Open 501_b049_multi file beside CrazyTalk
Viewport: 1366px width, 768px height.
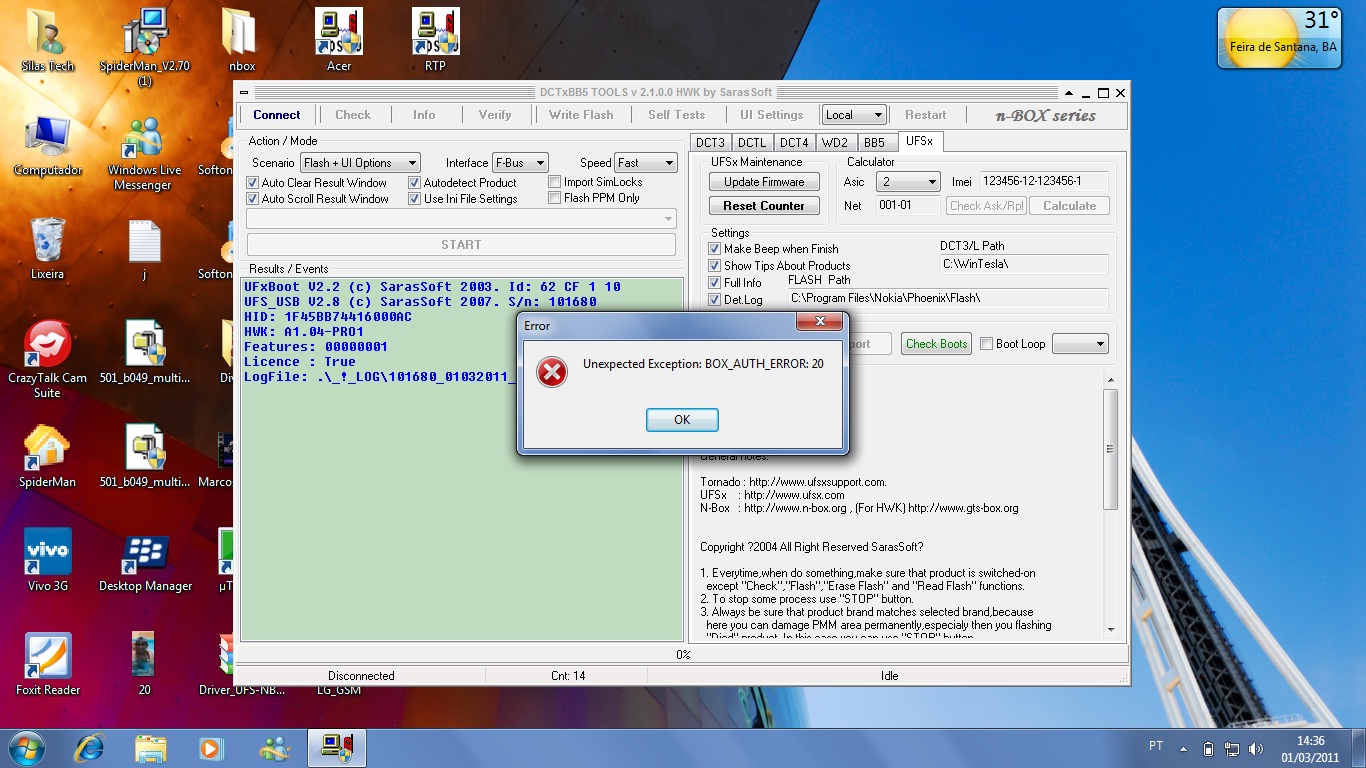145,352
